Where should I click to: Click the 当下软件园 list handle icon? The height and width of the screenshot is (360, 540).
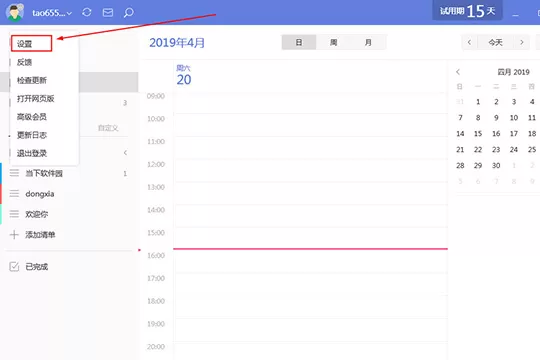point(14,173)
